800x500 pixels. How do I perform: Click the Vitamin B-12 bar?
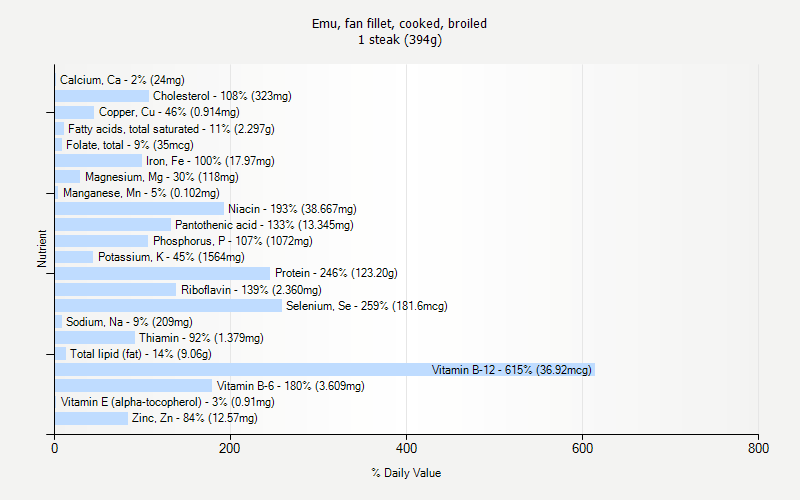click(325, 370)
